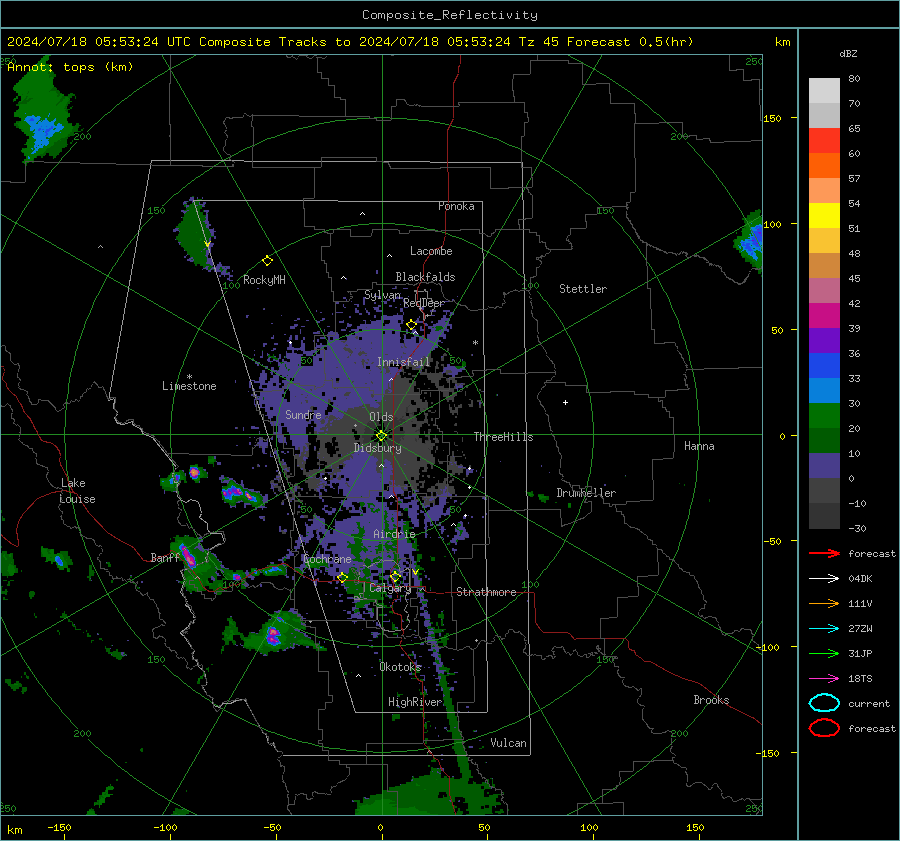
Task: Click the red forecast arrow in legend
Action: point(824,553)
